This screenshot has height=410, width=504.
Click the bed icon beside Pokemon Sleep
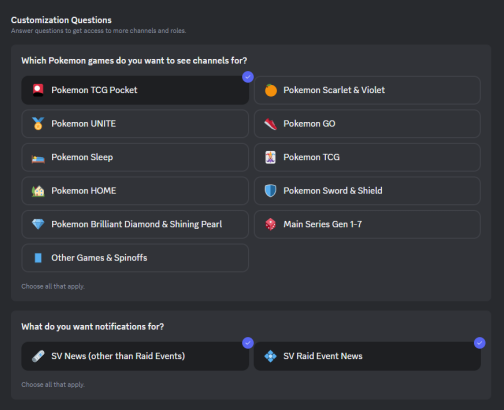(x=38, y=159)
